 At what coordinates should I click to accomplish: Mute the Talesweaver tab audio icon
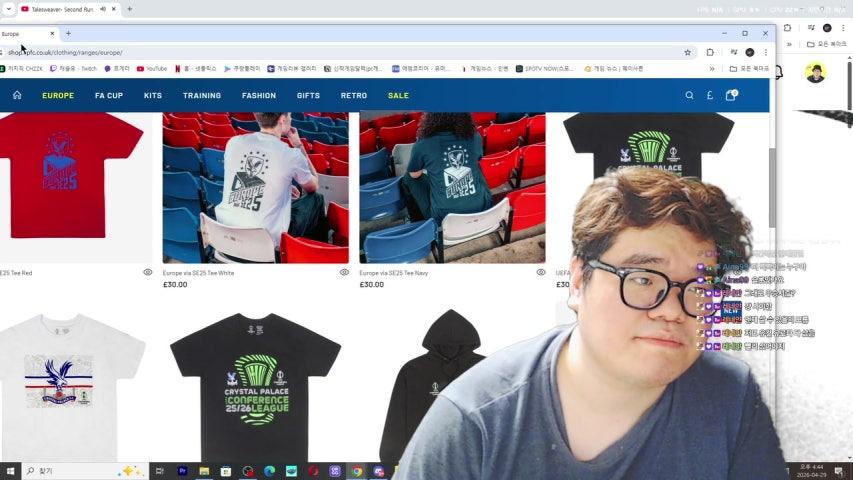tap(103, 9)
